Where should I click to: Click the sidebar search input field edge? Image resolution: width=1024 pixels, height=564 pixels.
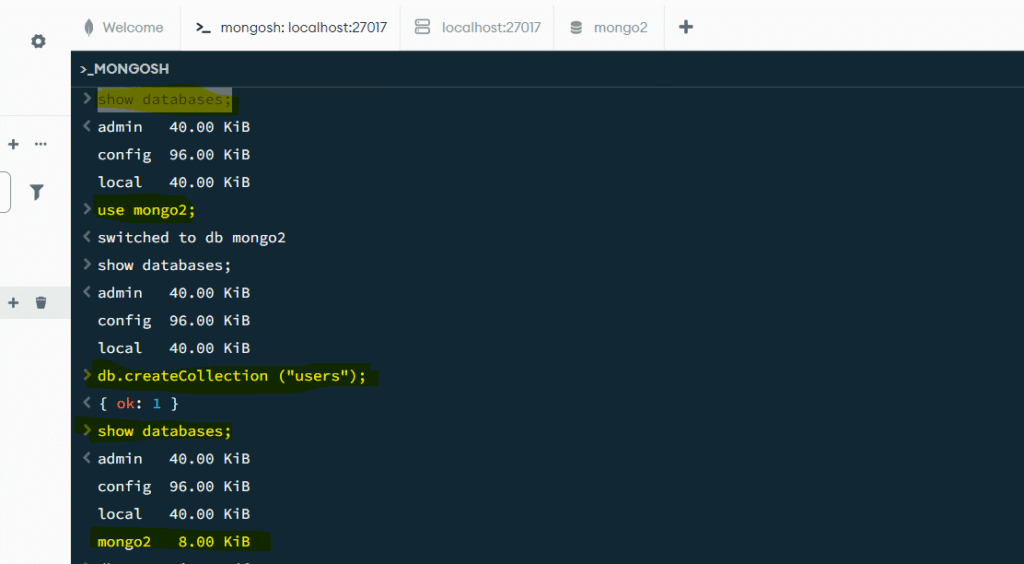[5, 192]
